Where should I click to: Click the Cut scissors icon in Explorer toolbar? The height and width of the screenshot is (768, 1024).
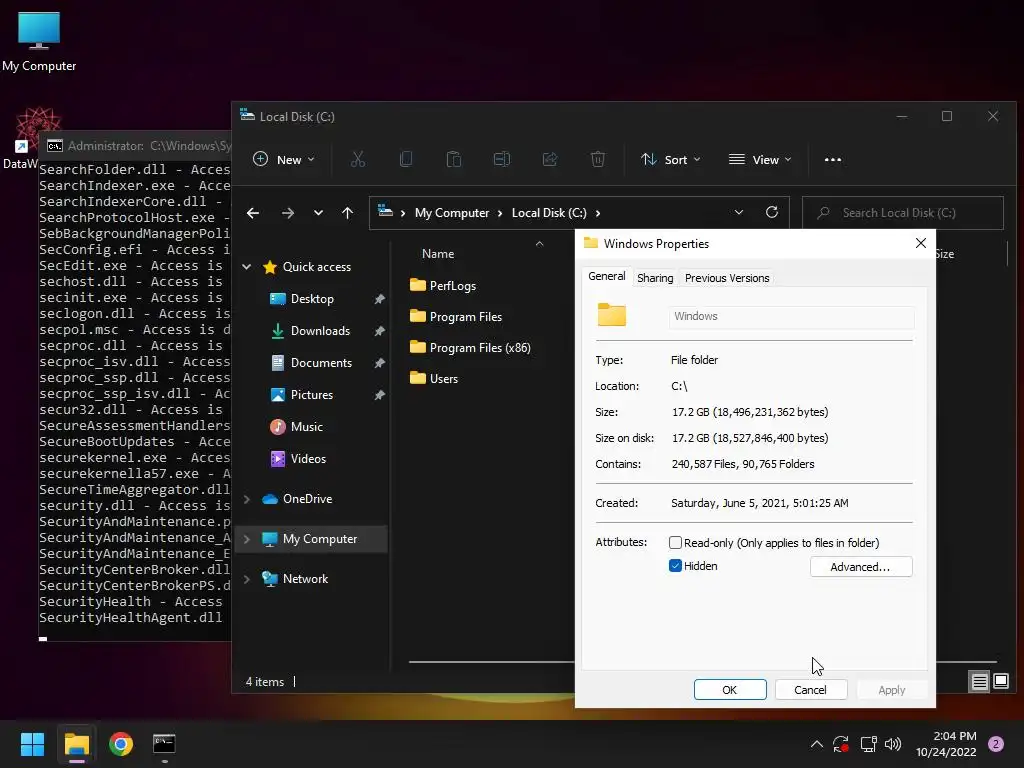[x=358, y=159]
